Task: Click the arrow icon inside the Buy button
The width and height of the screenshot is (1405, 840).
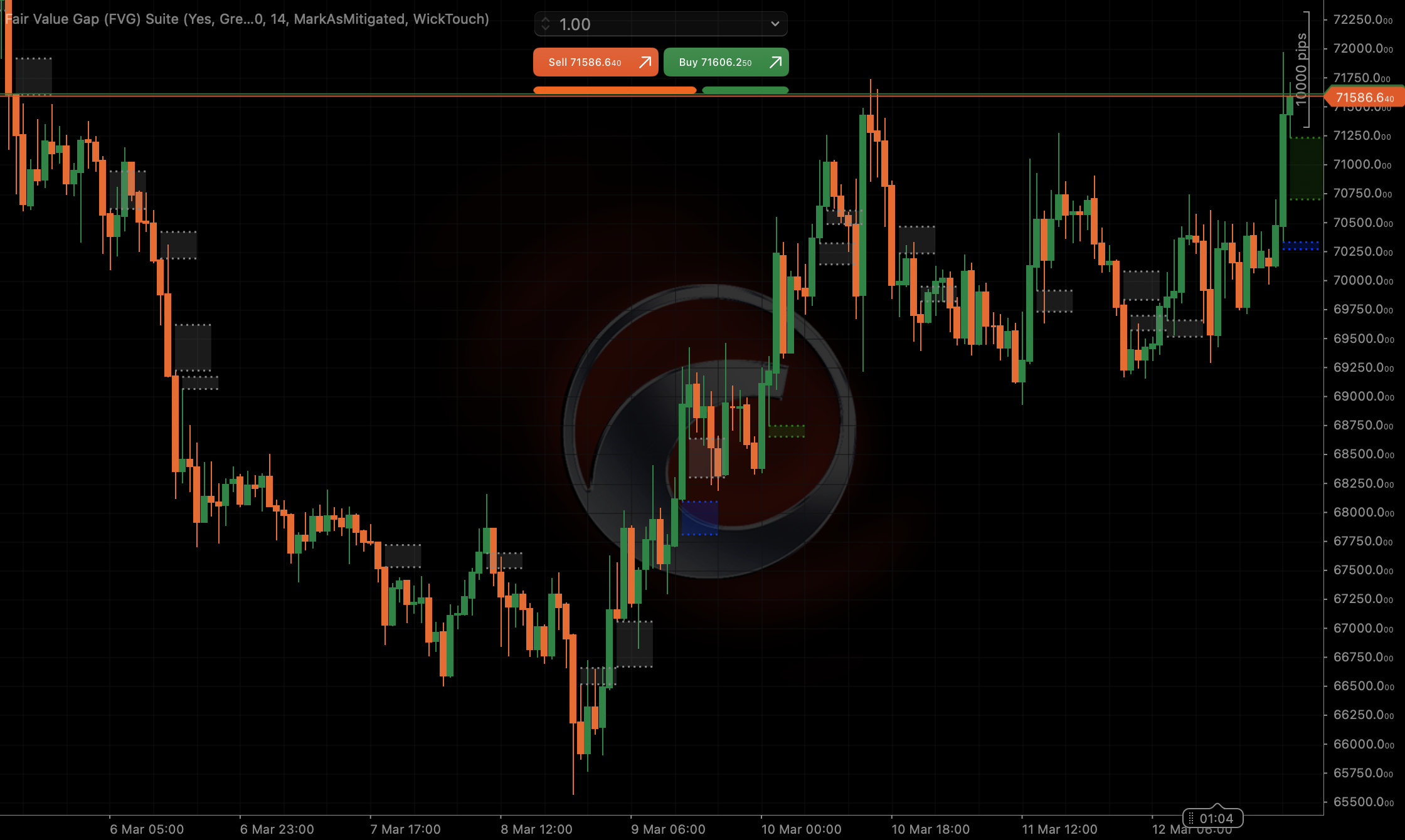Action: coord(775,62)
